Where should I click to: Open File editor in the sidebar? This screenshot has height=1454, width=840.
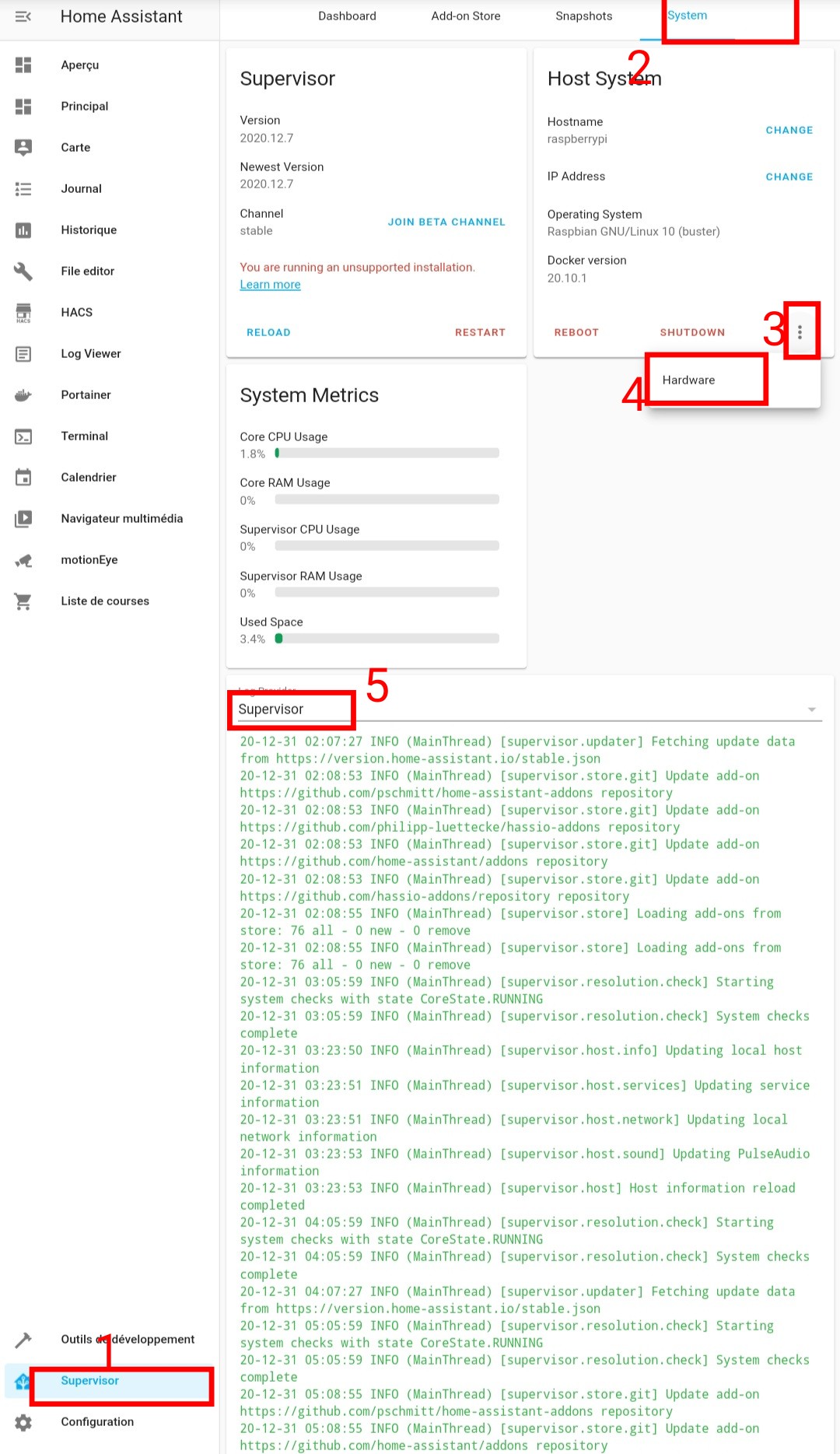pos(110,271)
